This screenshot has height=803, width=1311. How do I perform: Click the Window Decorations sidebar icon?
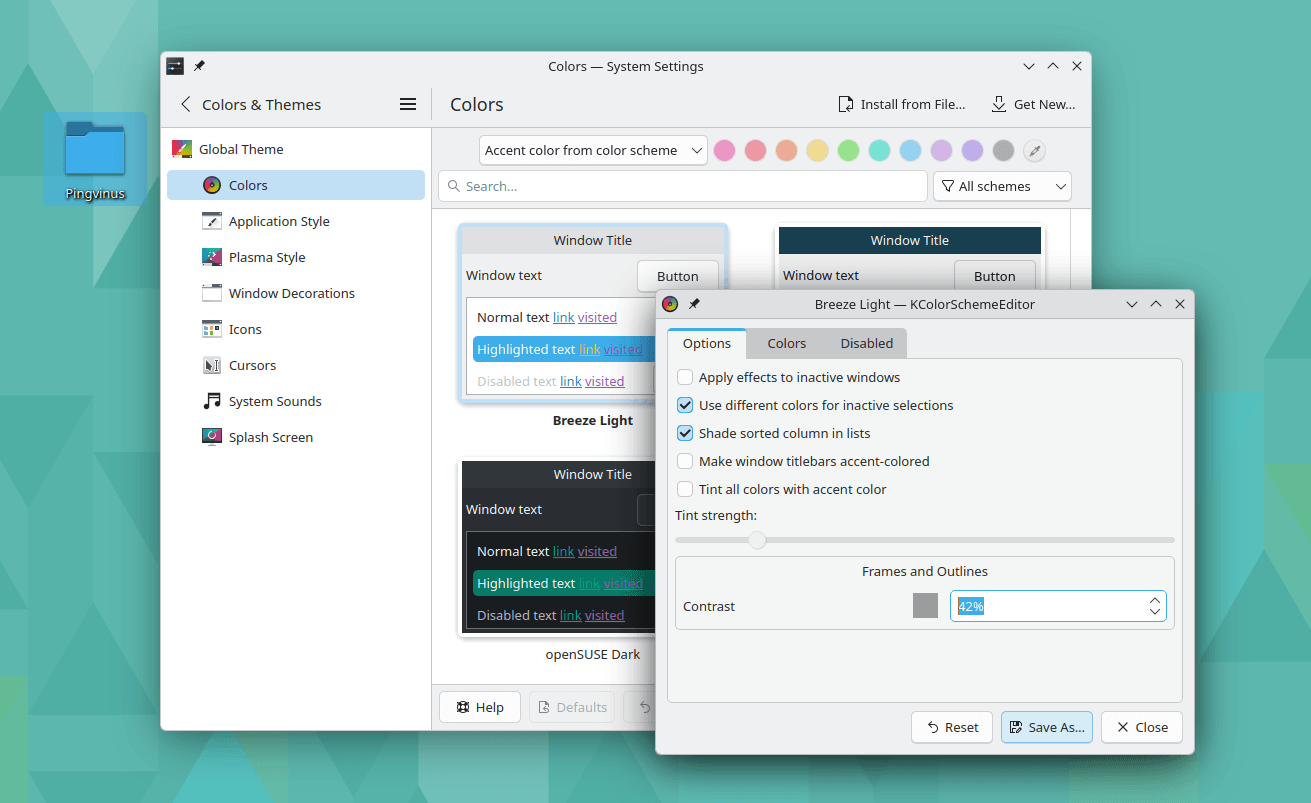(211, 293)
